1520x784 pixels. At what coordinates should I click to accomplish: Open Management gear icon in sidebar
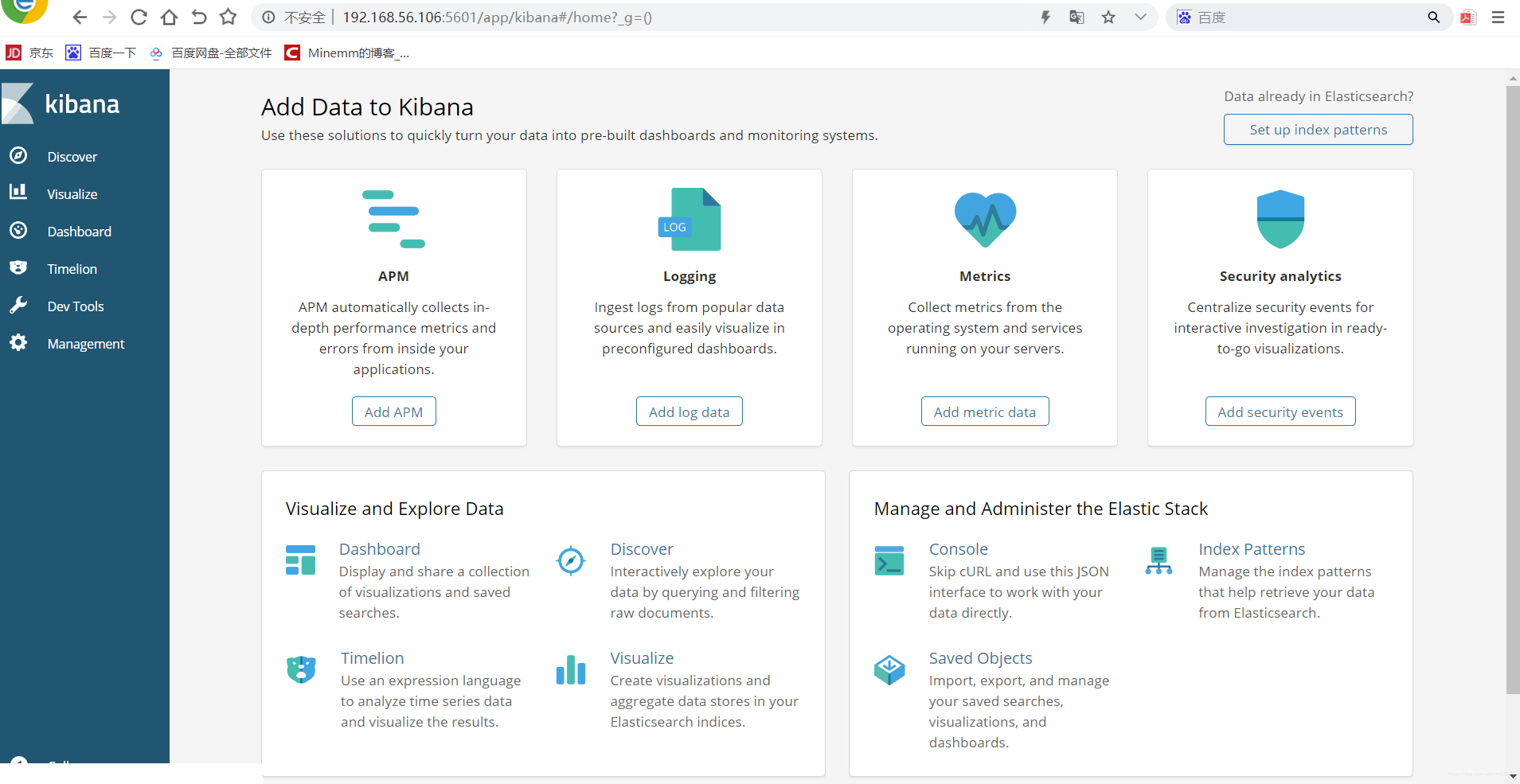[18, 343]
